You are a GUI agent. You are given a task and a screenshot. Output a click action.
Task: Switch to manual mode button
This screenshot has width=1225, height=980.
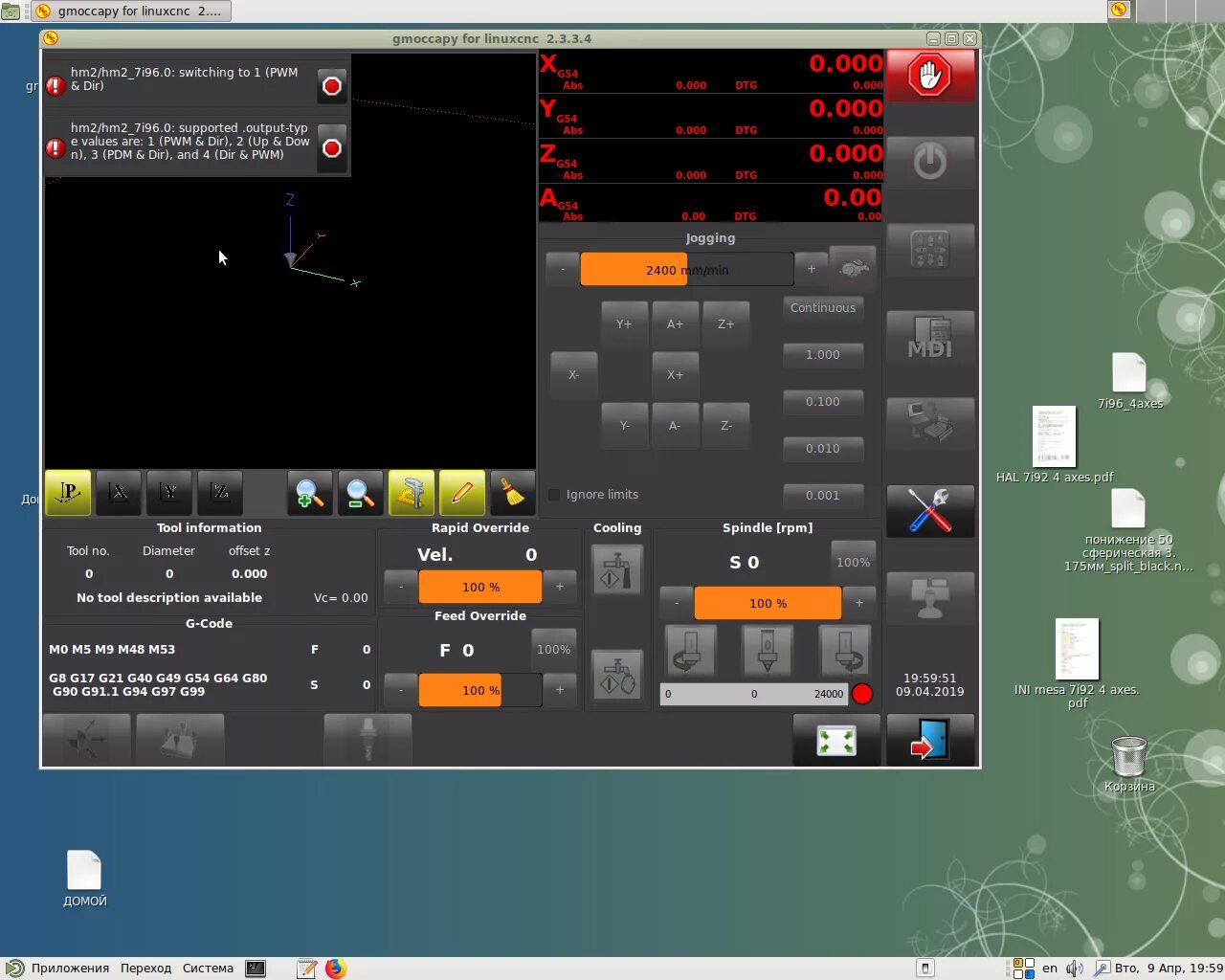(929, 249)
